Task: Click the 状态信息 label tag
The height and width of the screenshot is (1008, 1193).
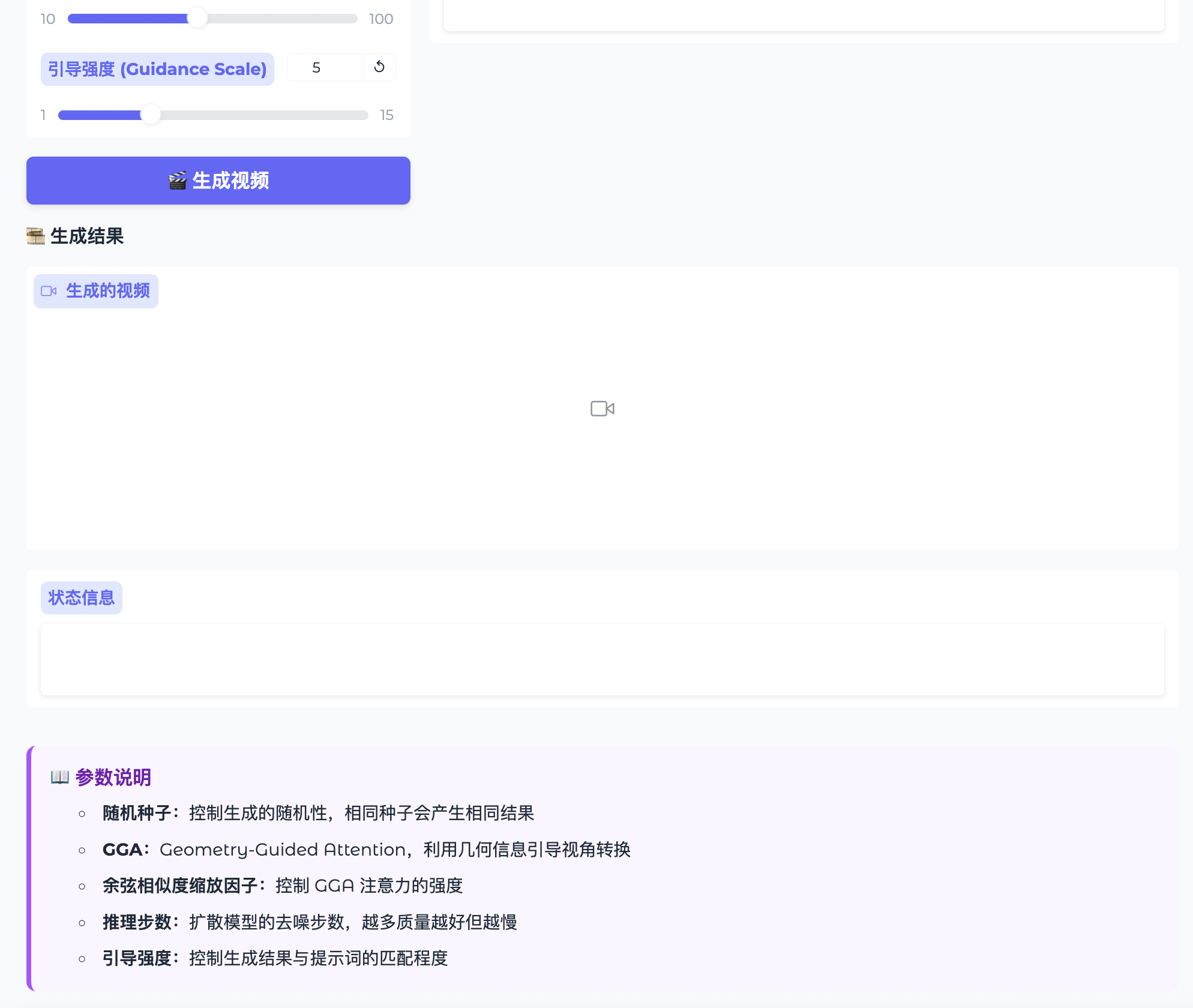Action: (82, 598)
